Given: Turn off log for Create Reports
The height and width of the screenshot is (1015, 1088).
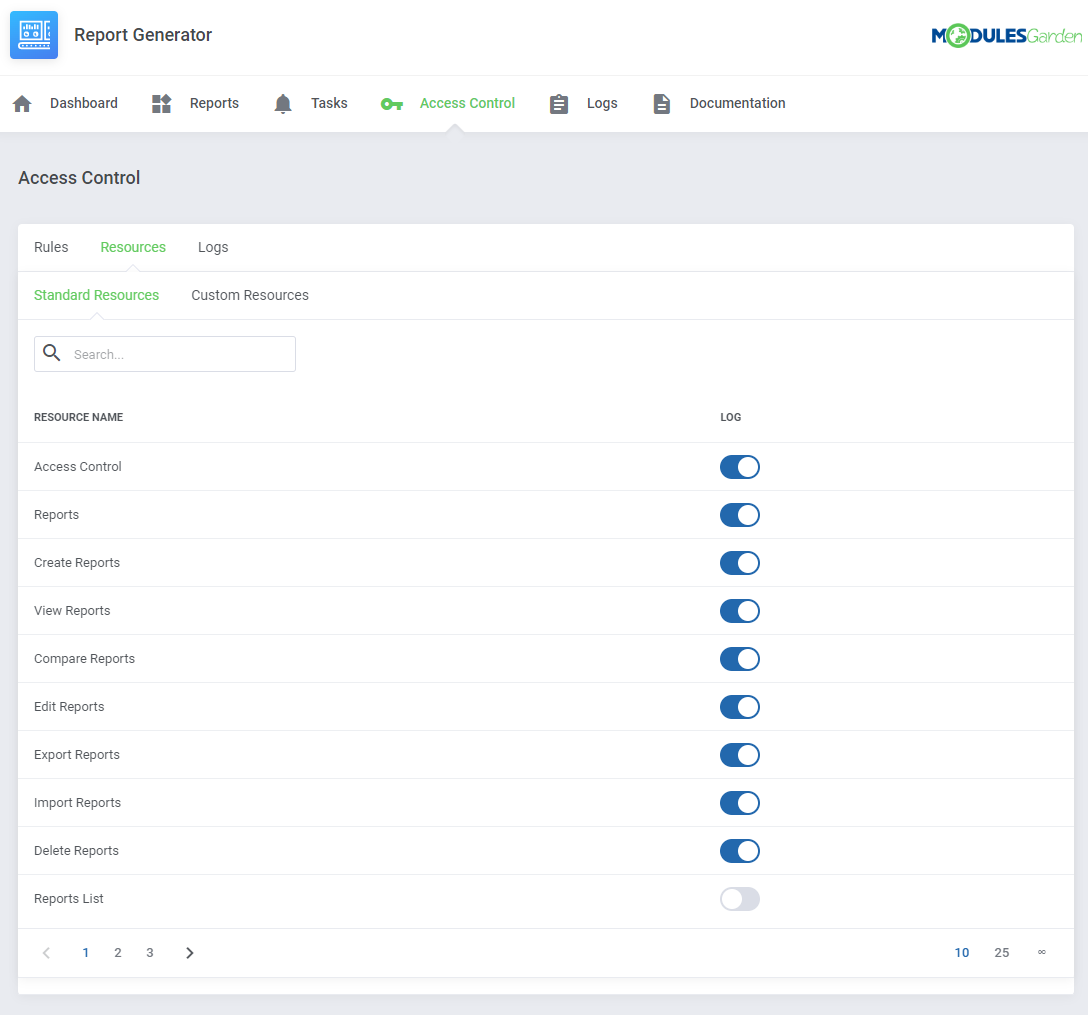Looking at the screenshot, I should [x=740, y=563].
